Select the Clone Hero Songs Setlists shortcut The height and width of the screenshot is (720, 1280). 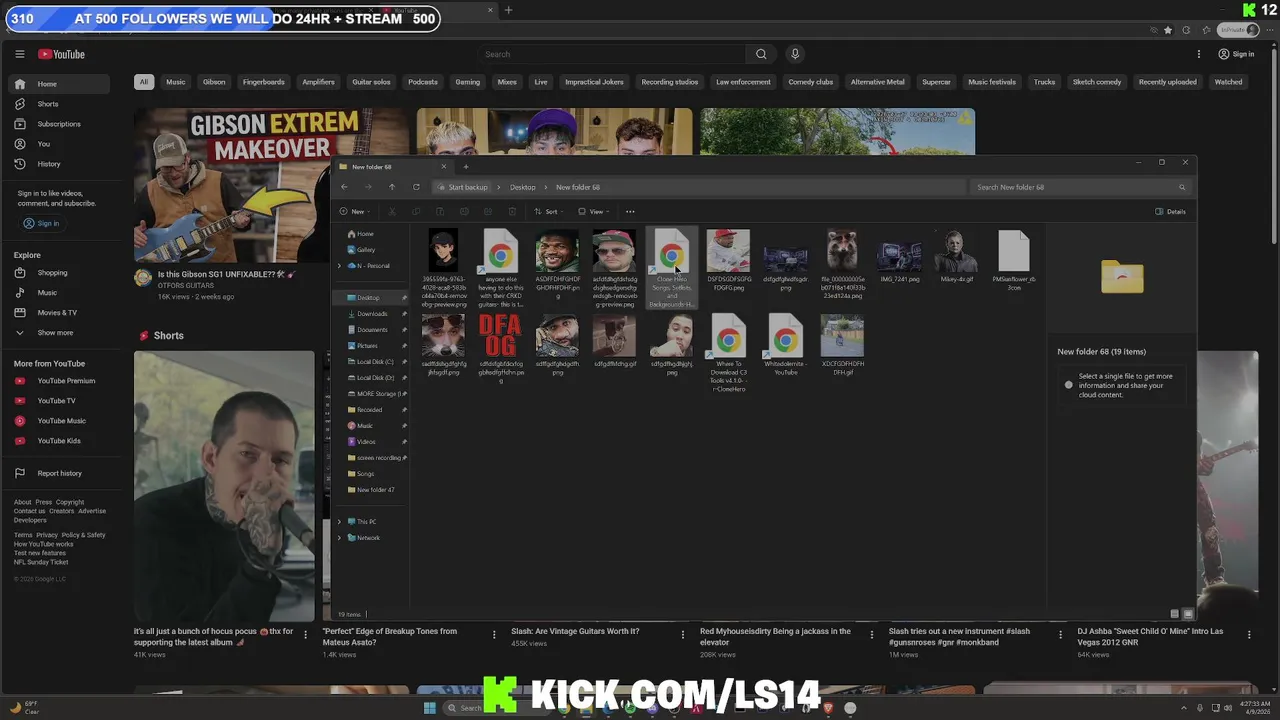coord(671,266)
